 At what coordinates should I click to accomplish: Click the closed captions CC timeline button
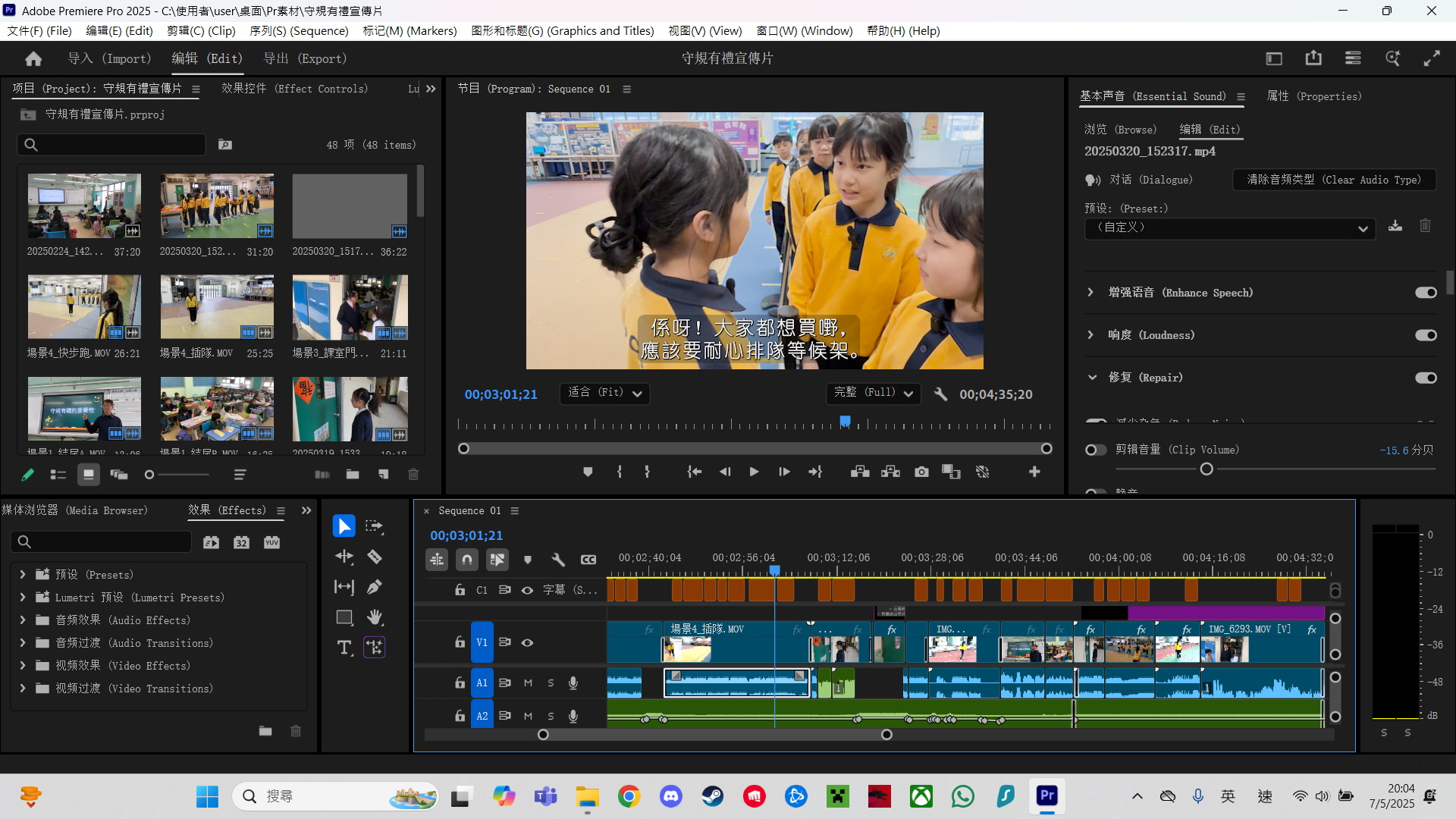point(588,560)
